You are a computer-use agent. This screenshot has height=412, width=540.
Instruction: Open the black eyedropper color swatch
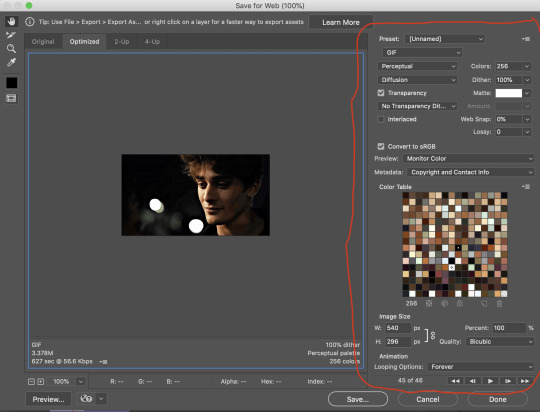click(11, 83)
